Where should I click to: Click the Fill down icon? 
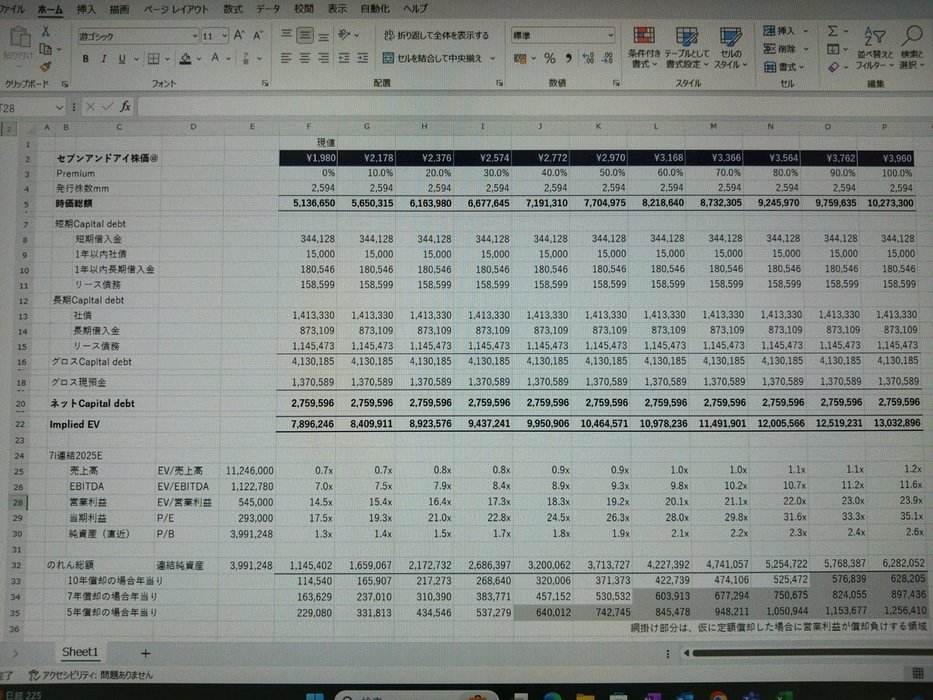[833, 49]
